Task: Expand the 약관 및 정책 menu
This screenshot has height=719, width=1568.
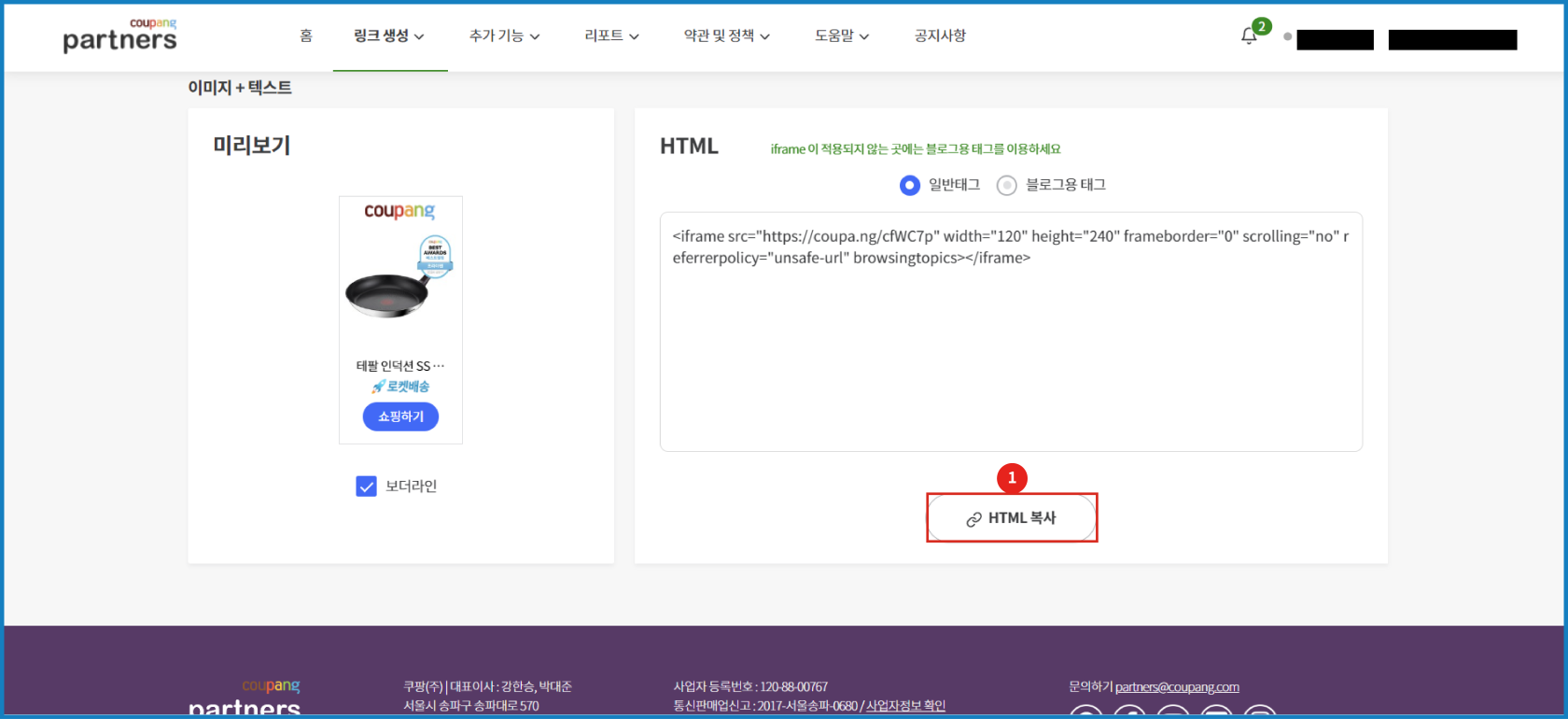Action: [726, 36]
